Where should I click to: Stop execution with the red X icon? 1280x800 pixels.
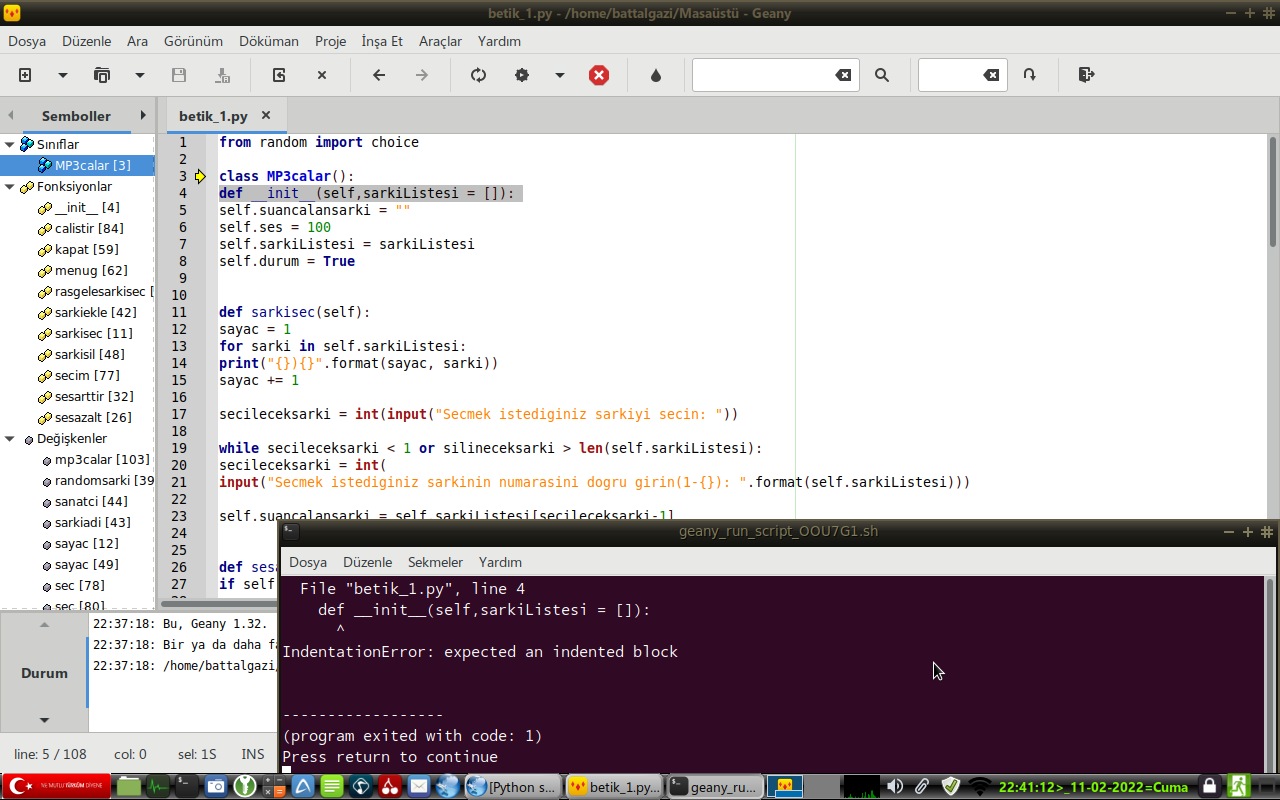[x=599, y=75]
